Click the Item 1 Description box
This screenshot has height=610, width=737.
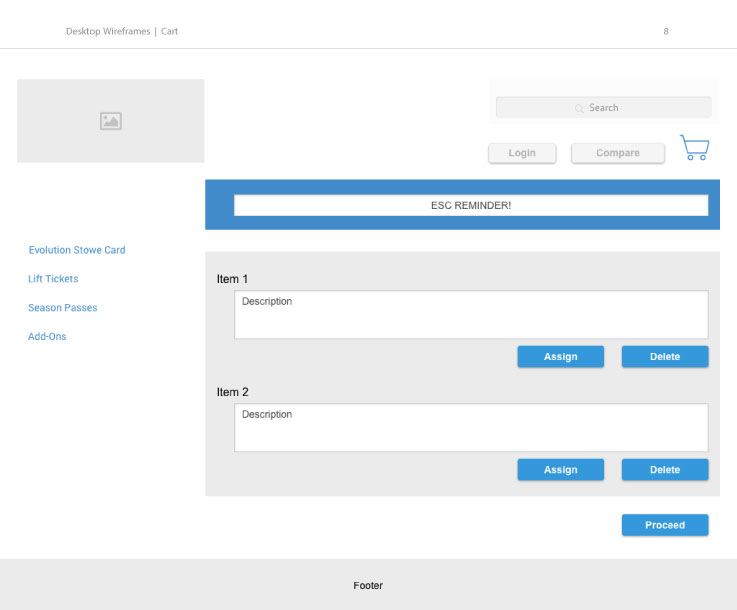[471, 315]
